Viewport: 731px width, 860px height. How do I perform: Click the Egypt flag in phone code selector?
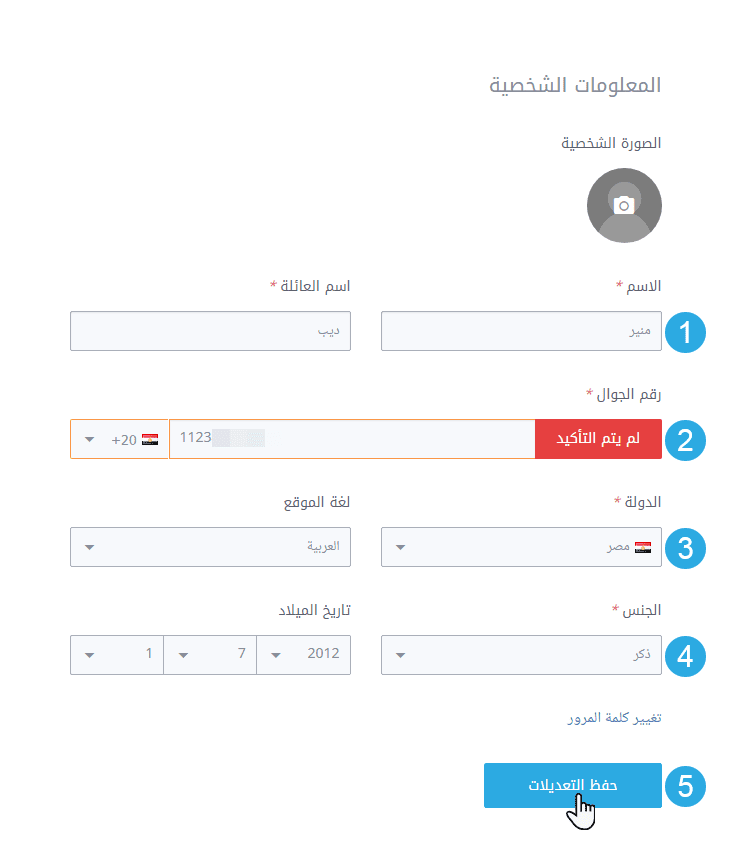click(150, 439)
